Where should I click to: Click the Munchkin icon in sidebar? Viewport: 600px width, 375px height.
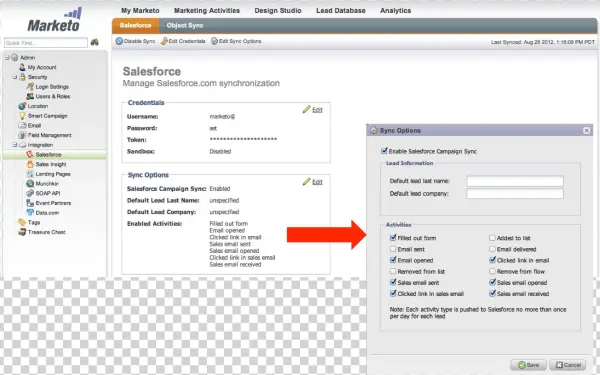pyautogui.click(x=30, y=184)
